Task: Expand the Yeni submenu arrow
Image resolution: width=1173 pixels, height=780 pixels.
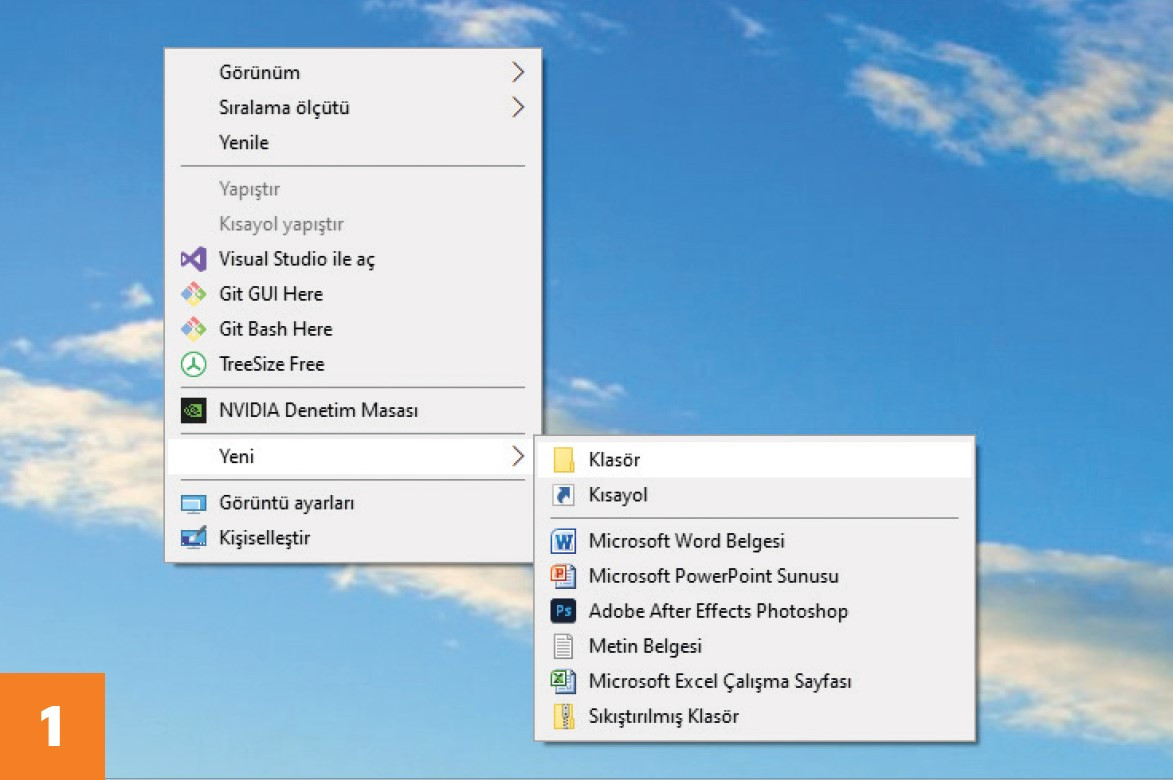Action: point(518,456)
